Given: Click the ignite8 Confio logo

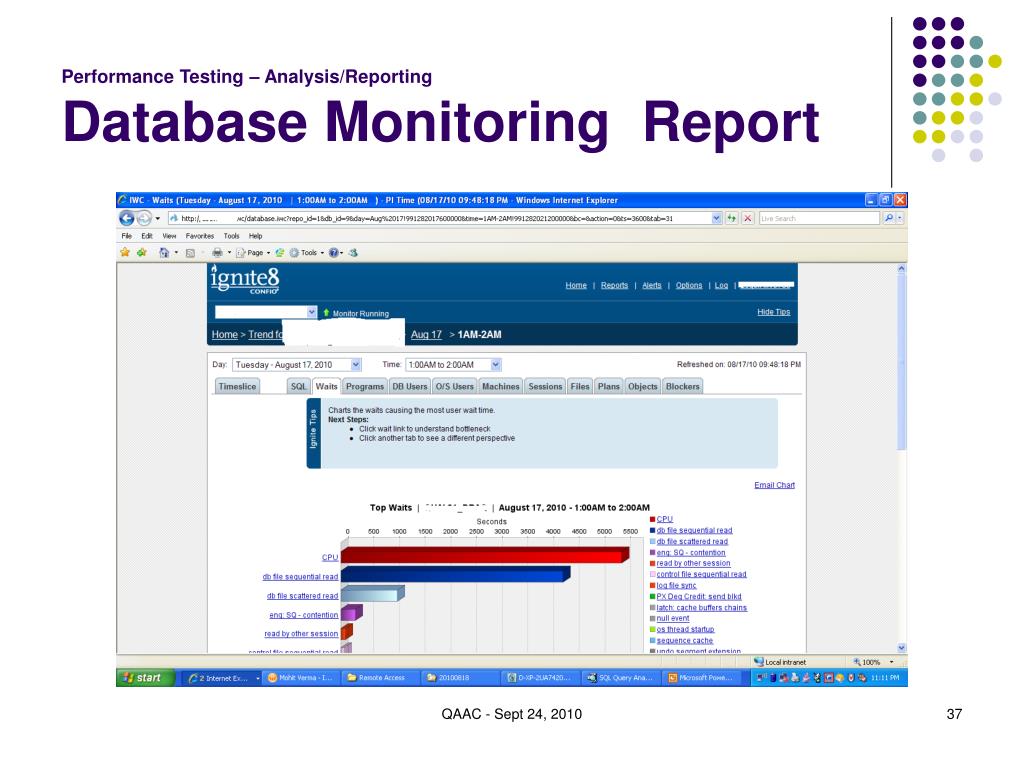Looking at the screenshot, I should click(245, 280).
